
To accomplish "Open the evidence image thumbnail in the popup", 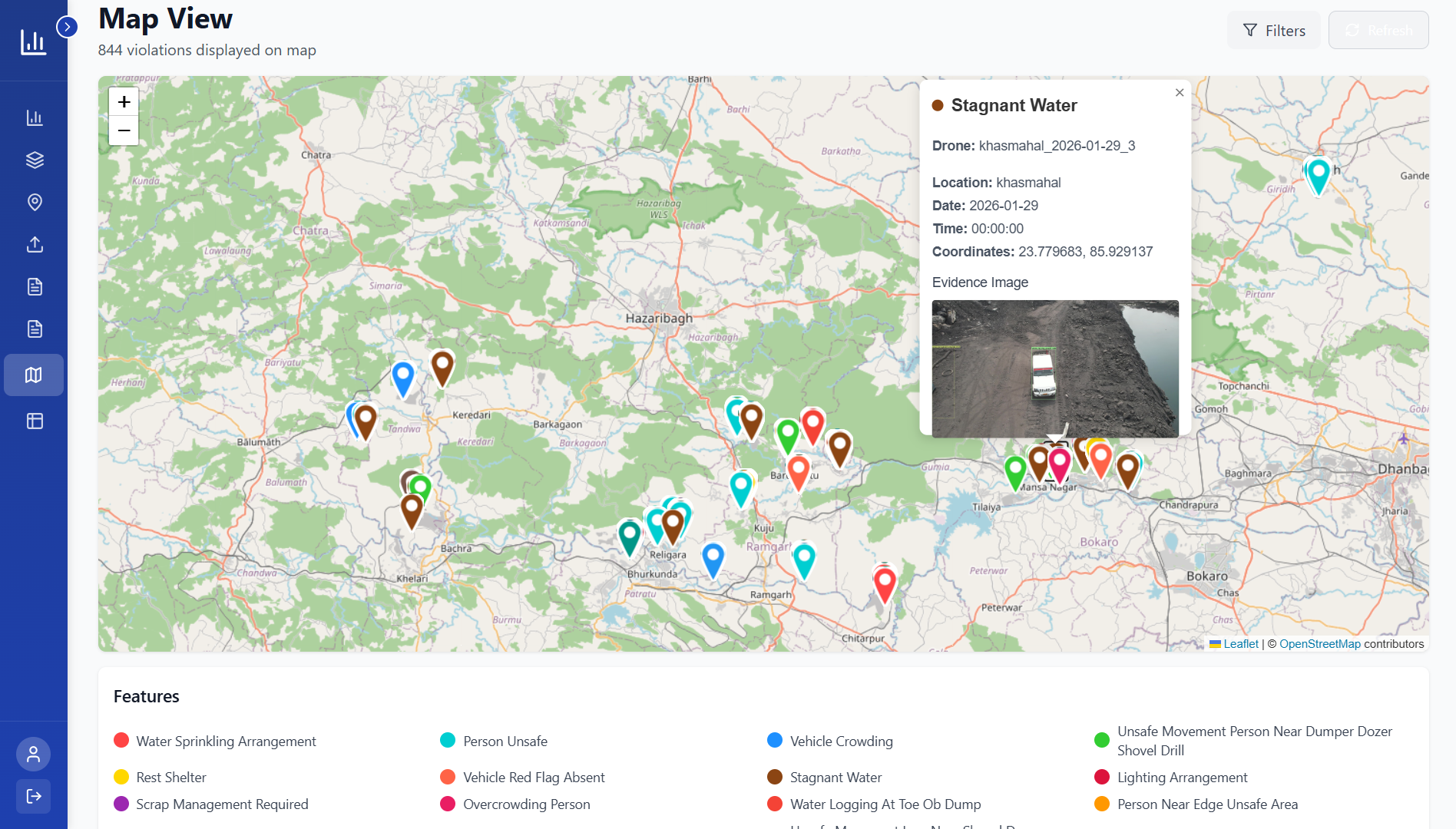I will coord(1055,368).
